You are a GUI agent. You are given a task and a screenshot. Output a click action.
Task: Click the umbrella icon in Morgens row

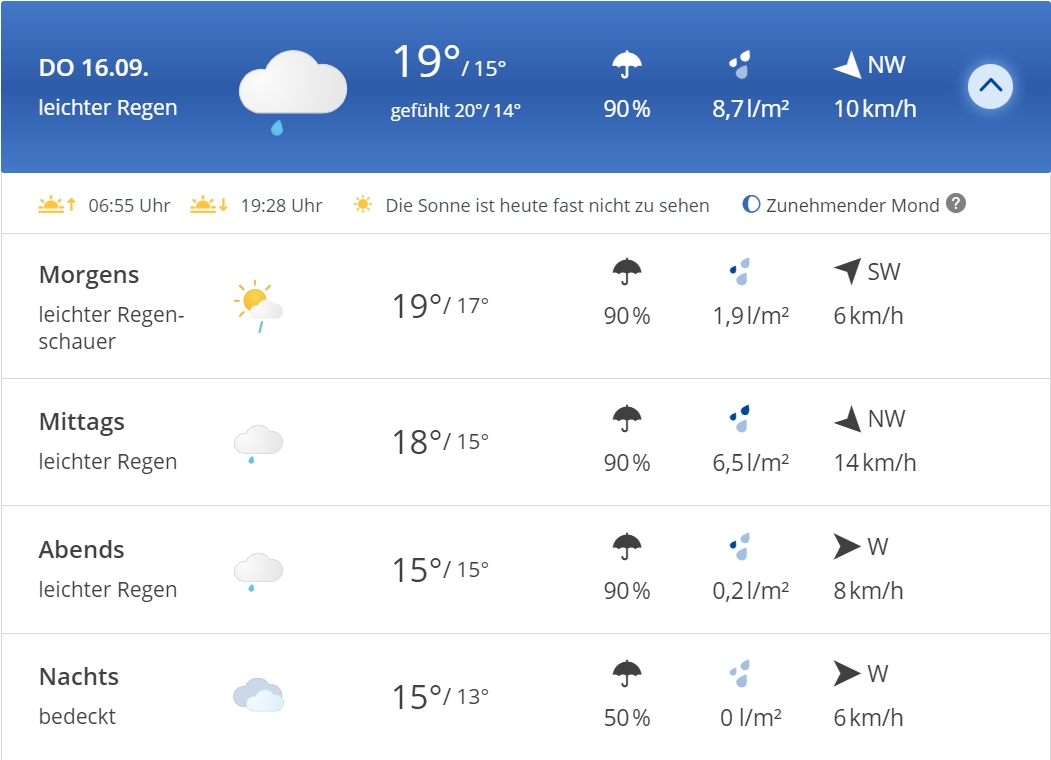pyautogui.click(x=627, y=271)
